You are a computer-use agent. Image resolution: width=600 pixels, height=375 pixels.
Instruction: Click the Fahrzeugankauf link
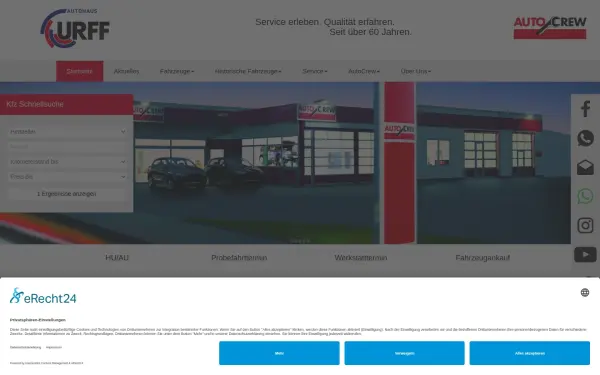tap(483, 258)
